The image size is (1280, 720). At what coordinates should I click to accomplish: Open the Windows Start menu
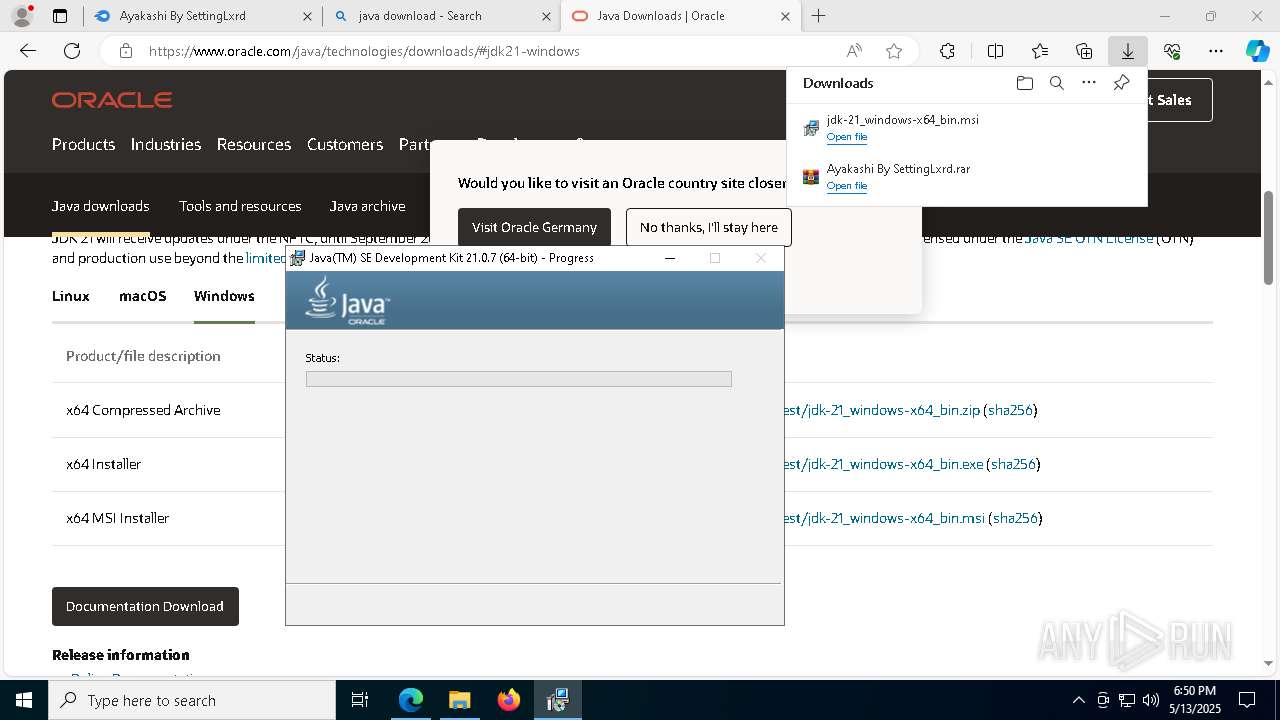[24, 700]
